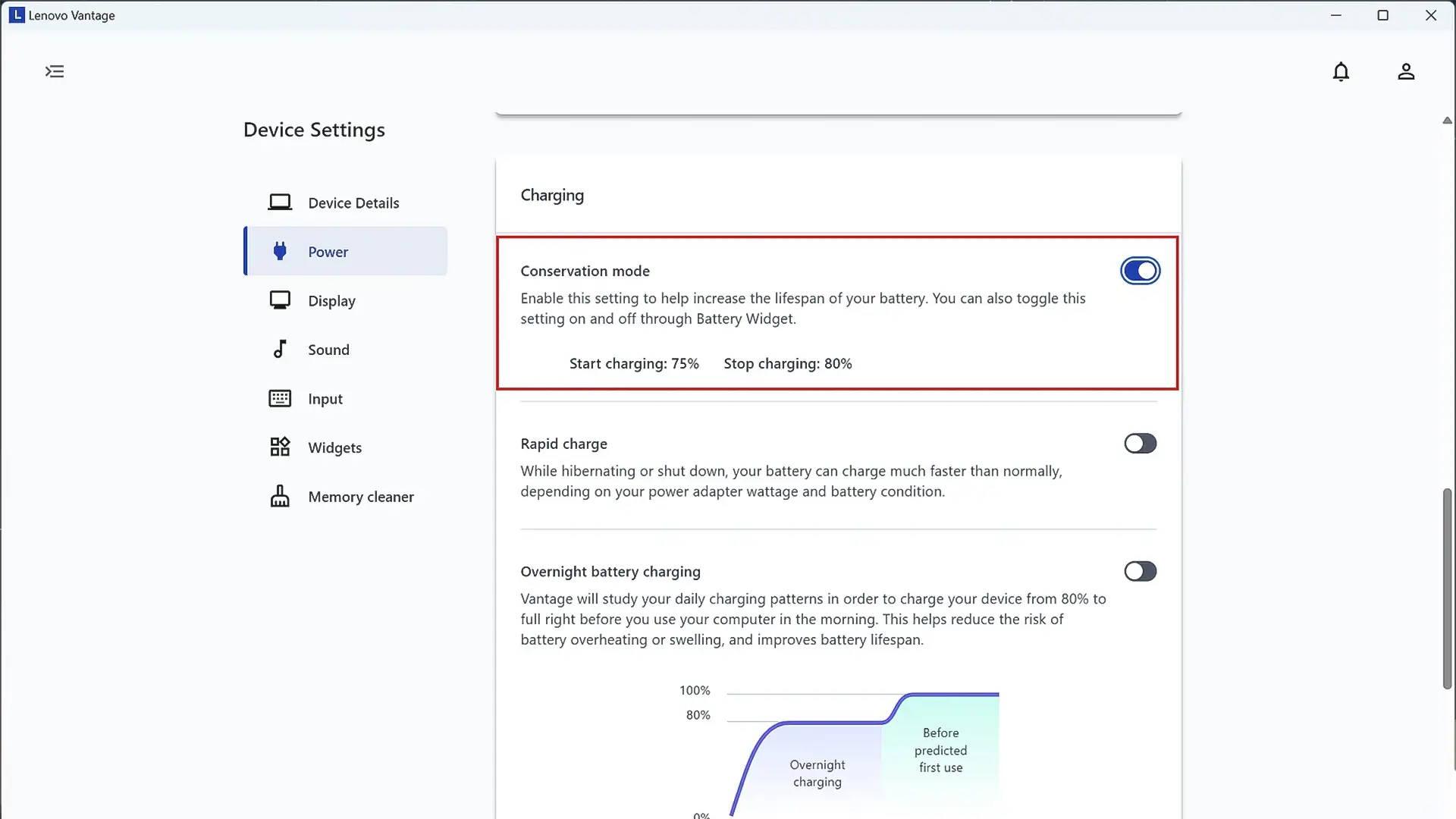
Task: Expand Device Settings navigation panel
Action: (54, 71)
